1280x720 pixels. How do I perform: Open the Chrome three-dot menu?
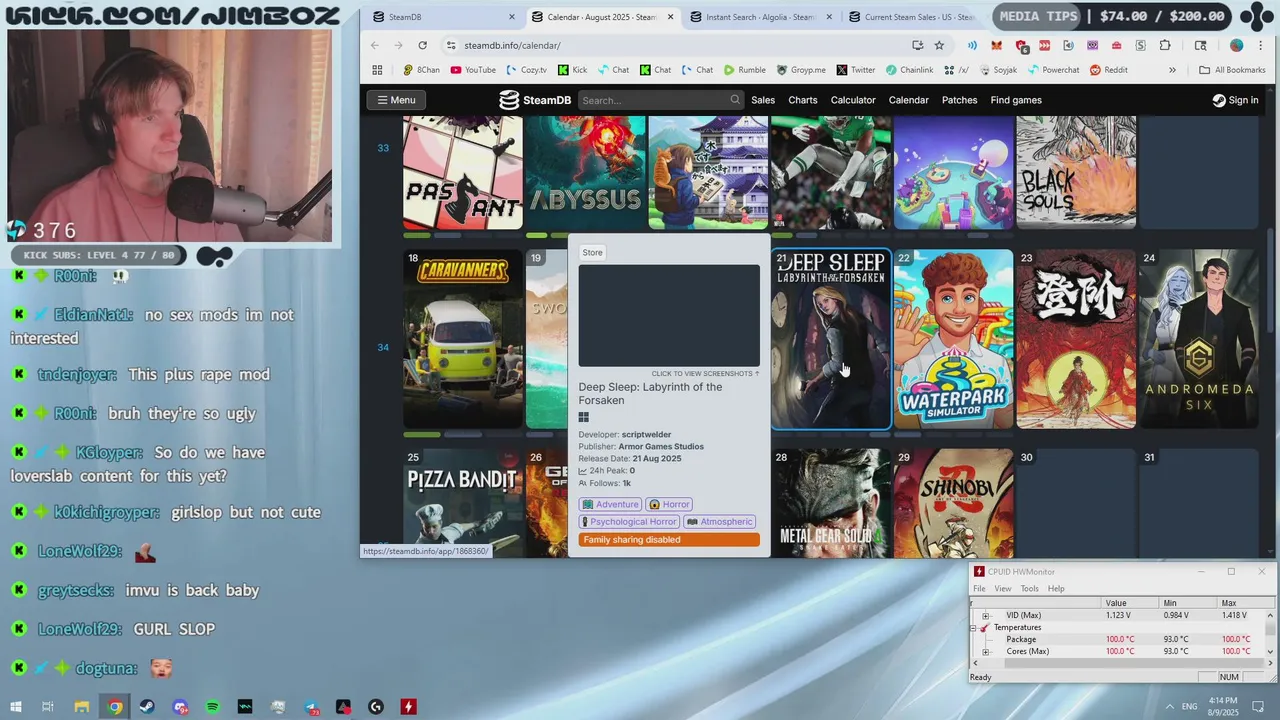pos(1261,45)
